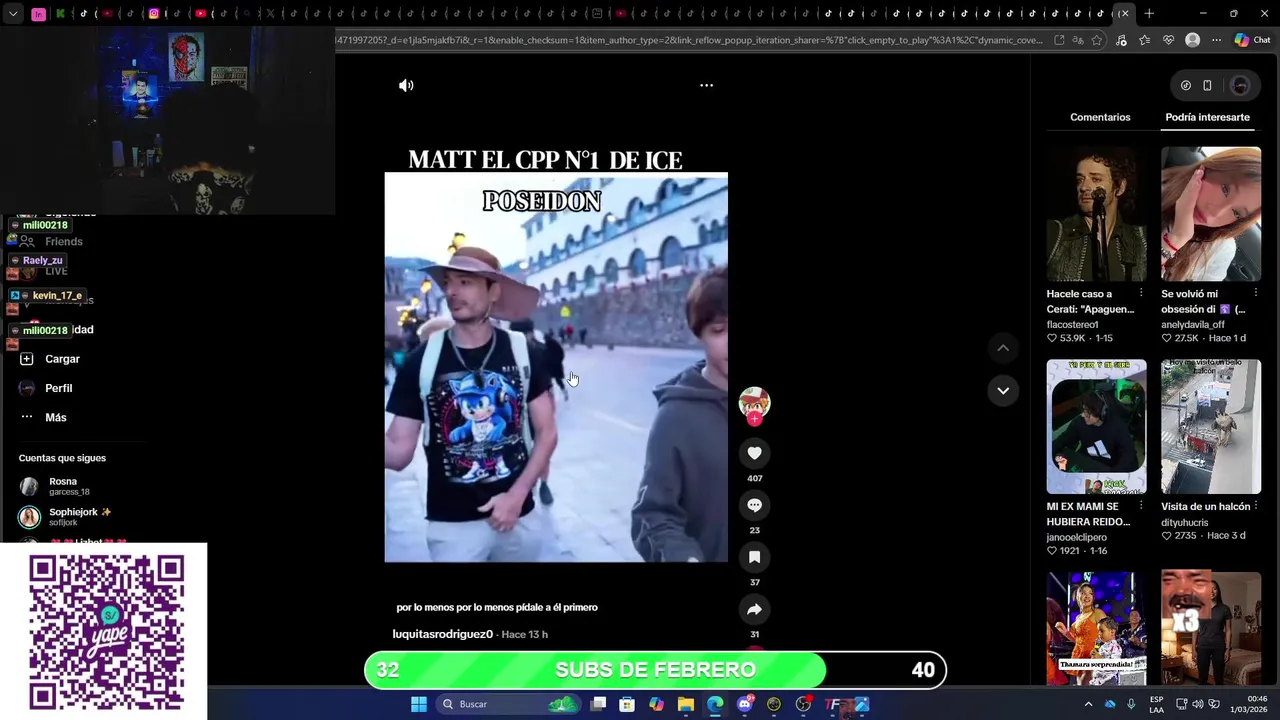Open Microsoft Edge from the taskbar
This screenshot has width=1280, height=720.
click(x=715, y=704)
